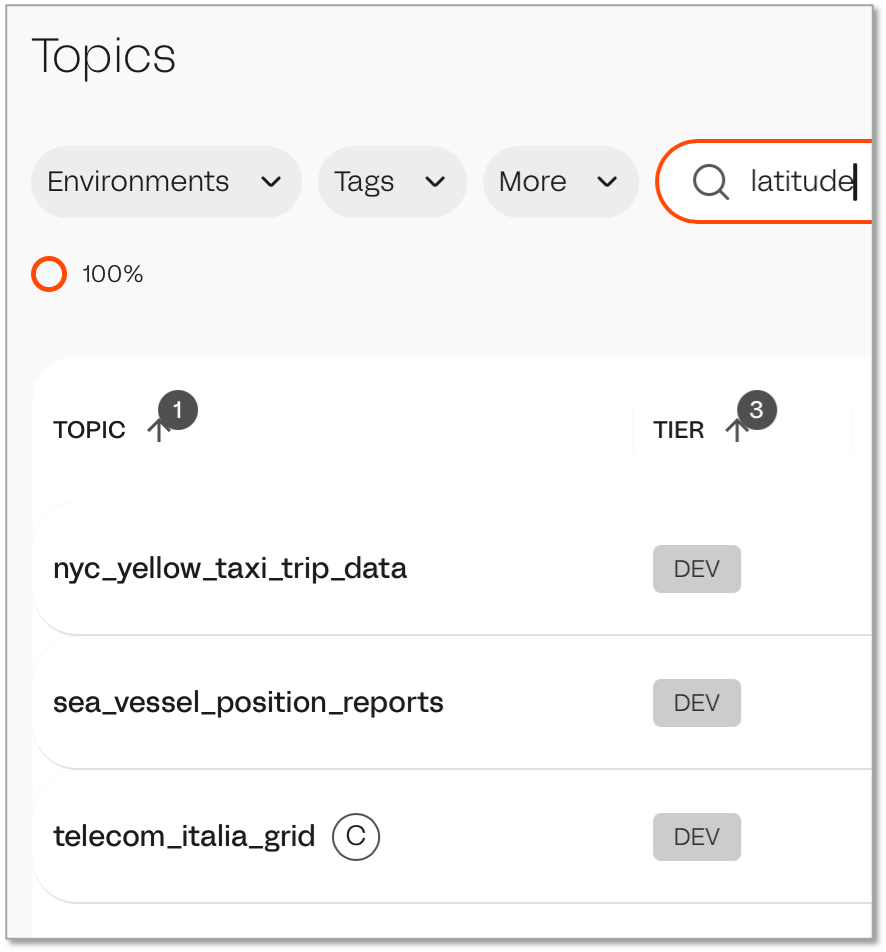Viewport: 886px width, 952px height.
Task: Open telecom_italia_grid topic
Action: 184,836
